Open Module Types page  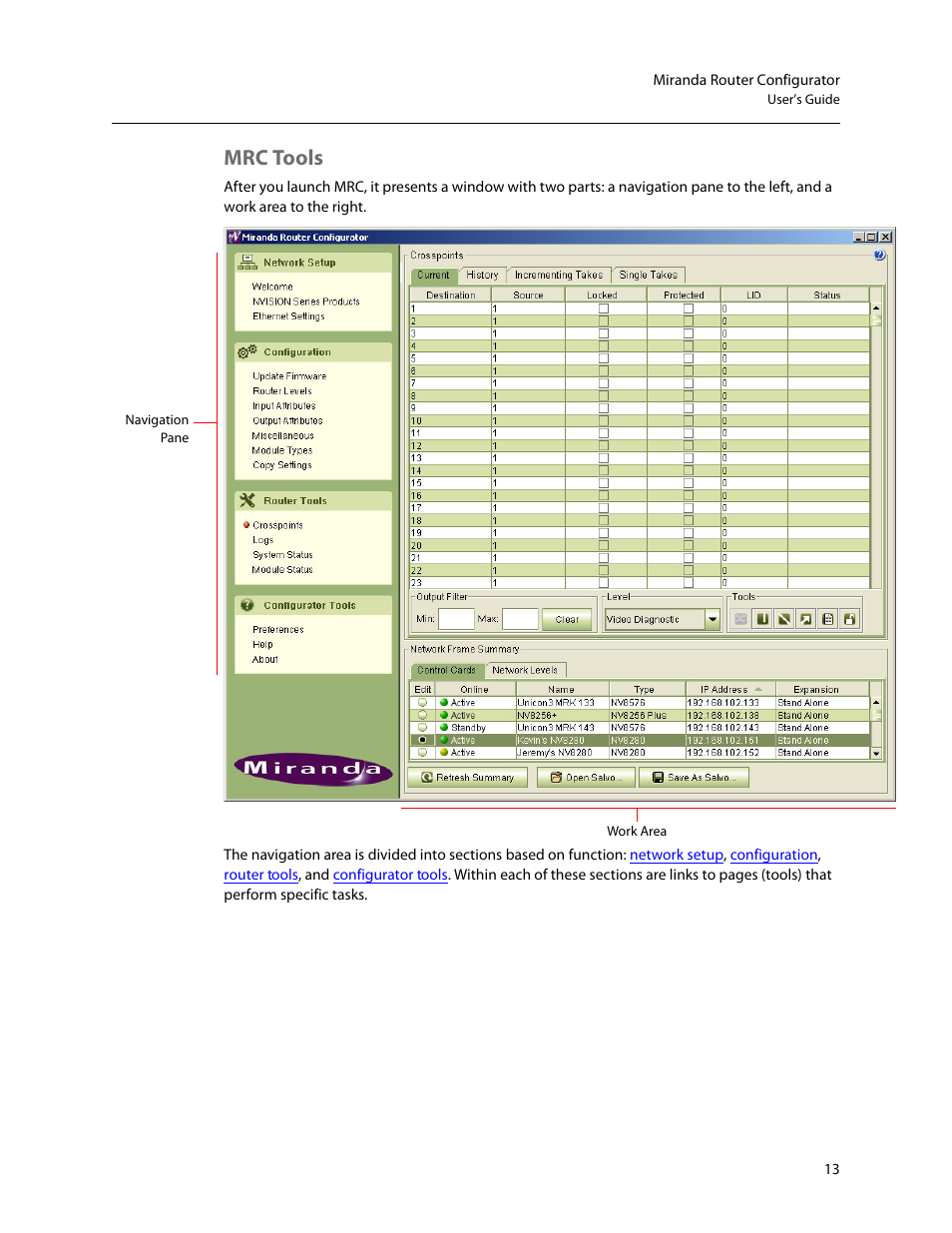282,451
